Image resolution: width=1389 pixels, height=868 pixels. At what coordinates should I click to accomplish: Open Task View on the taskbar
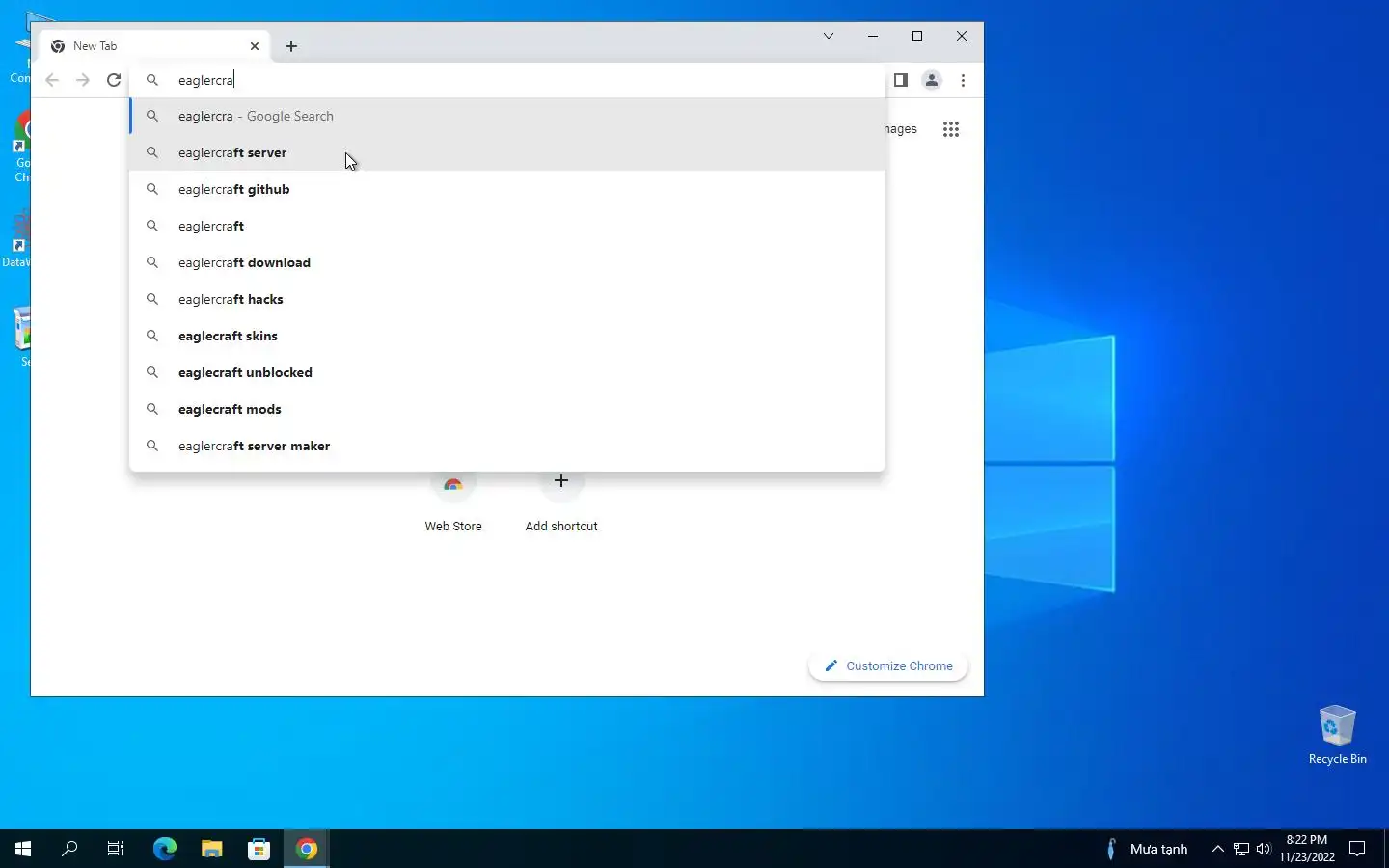tap(116, 849)
